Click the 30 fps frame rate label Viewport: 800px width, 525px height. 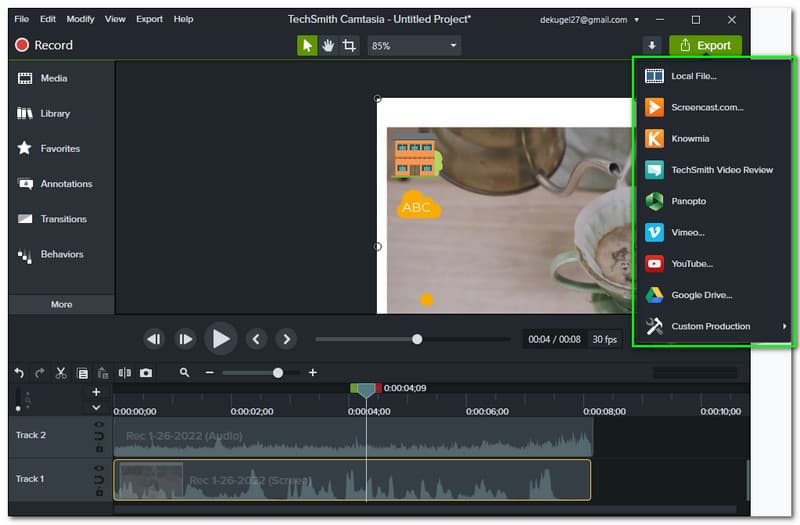[x=605, y=339]
